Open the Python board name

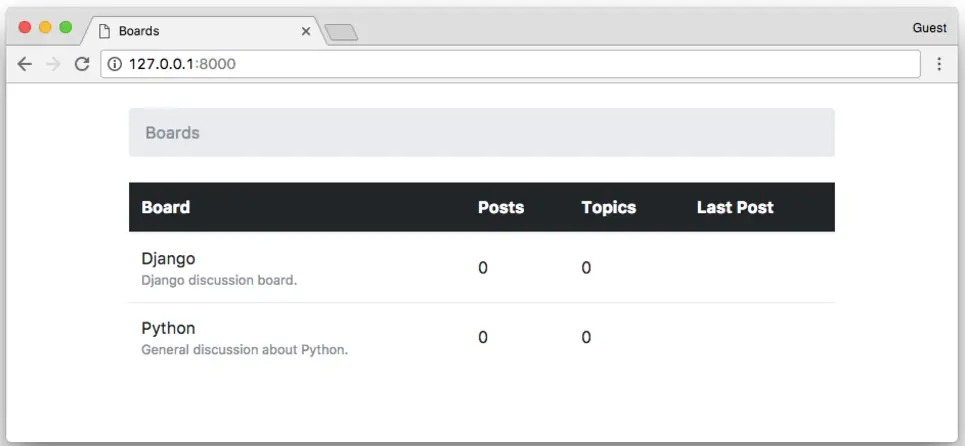tap(168, 329)
